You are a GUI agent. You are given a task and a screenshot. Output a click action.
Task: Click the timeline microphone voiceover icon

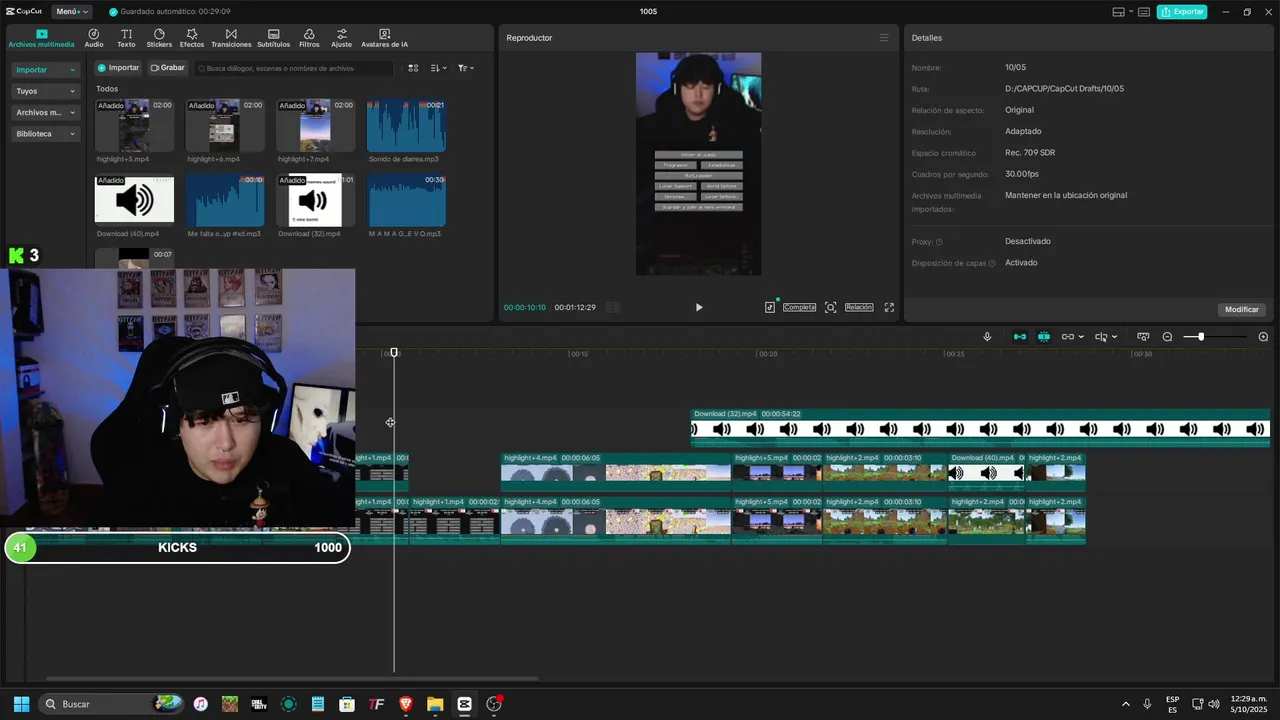coord(987,337)
